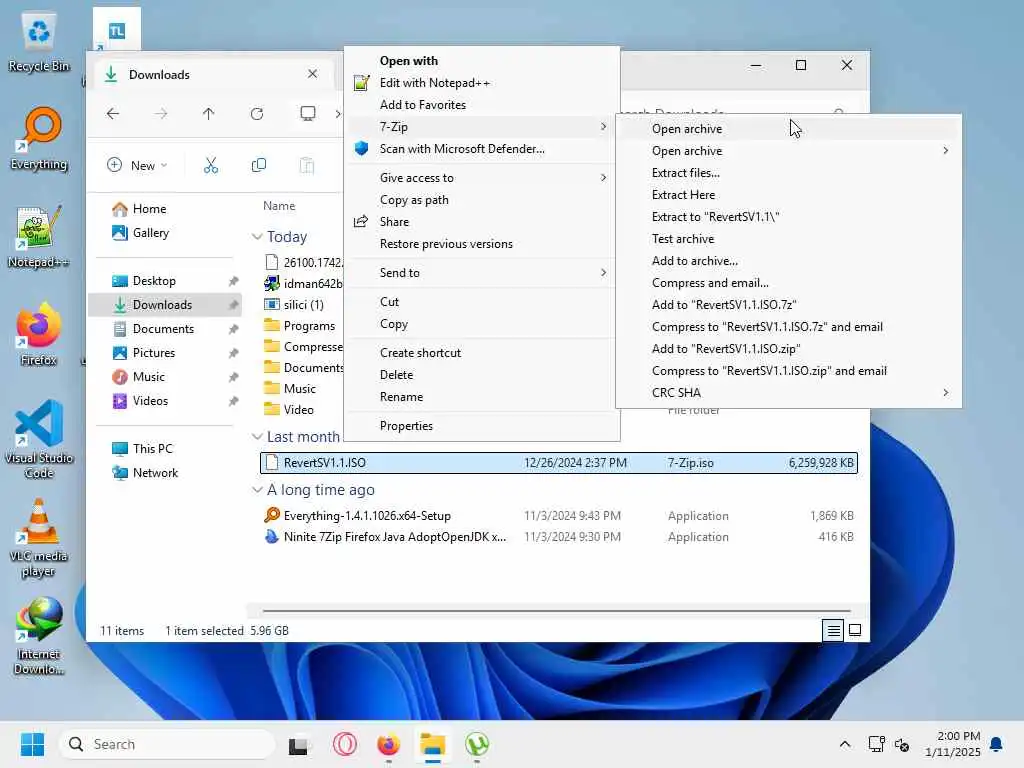Open notification bell in system tray
Image resolution: width=1024 pixels, height=768 pixels.
[996, 744]
